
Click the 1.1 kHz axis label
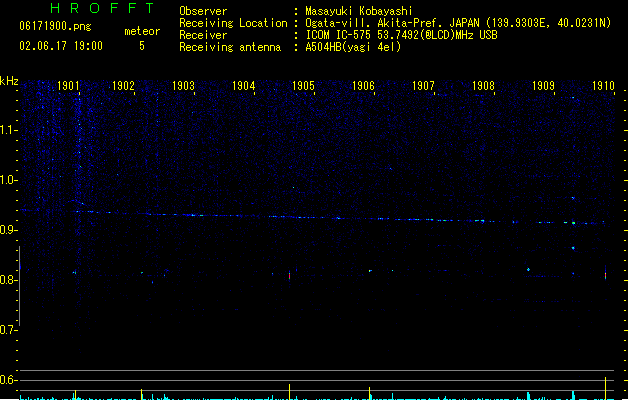click(8, 130)
